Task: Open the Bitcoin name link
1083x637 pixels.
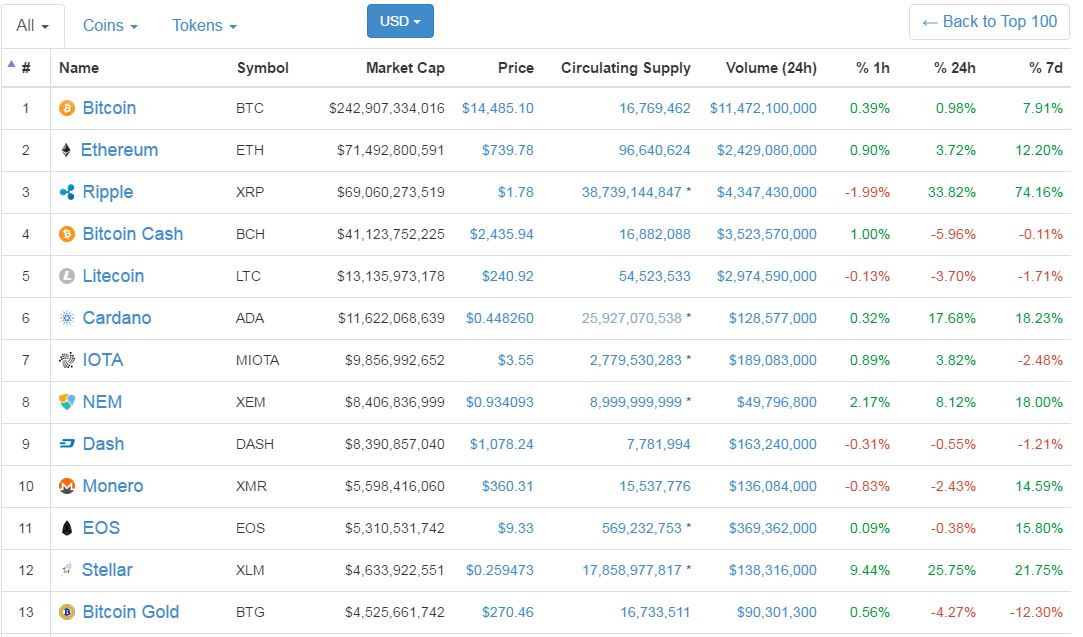Action: click(x=109, y=108)
